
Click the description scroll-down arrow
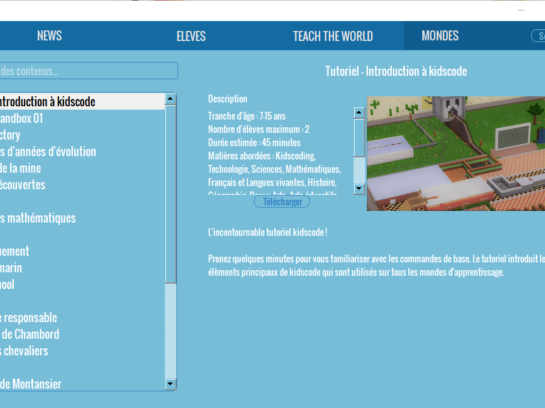click(359, 189)
